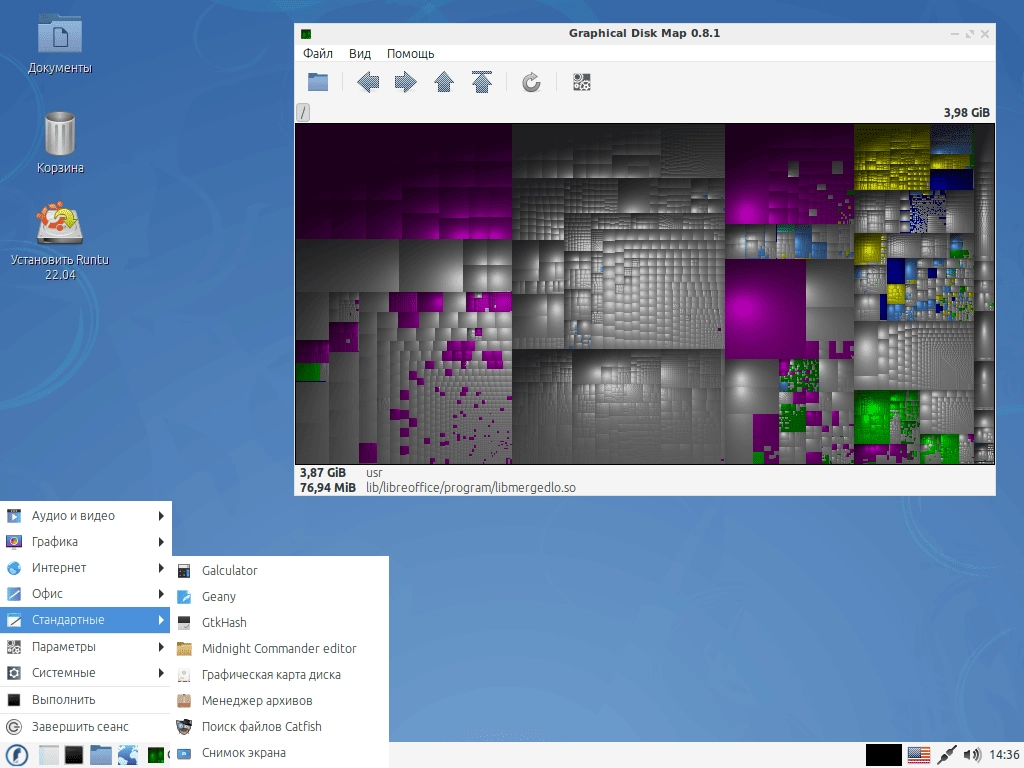Go up one directory level

pos(444,82)
